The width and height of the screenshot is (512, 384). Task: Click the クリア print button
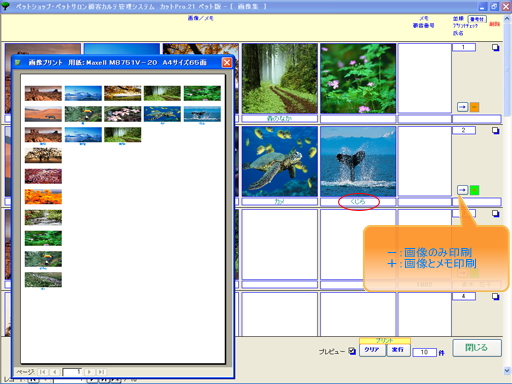click(x=372, y=350)
